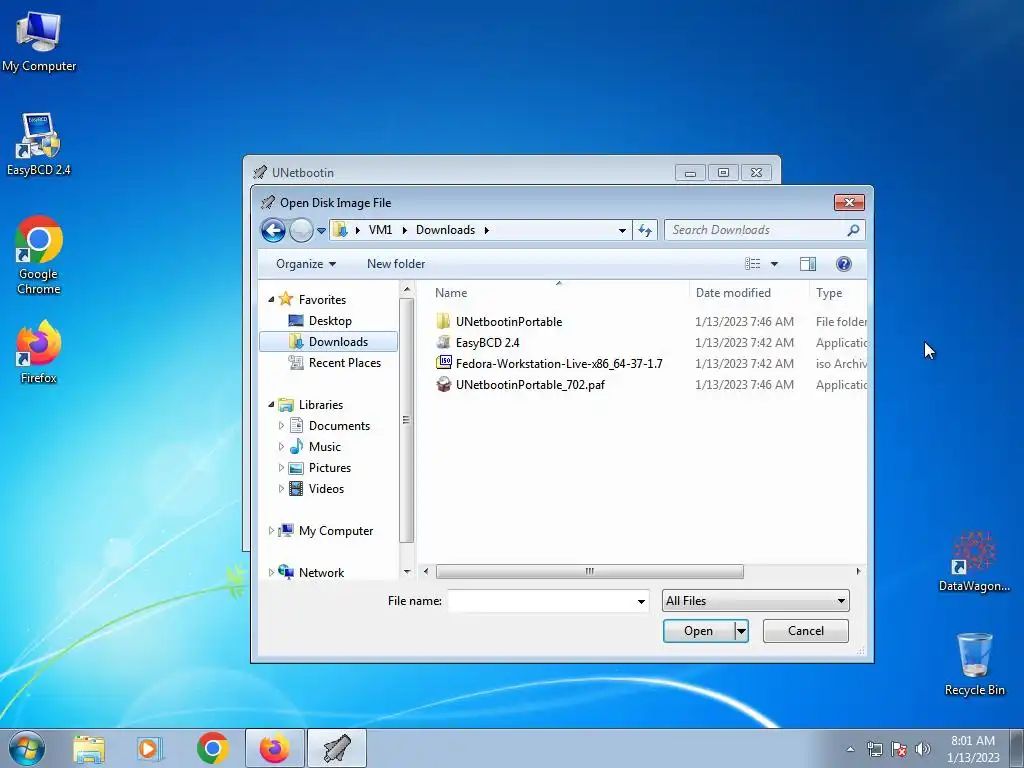
Task: Open the All Files type filter dropdown
Action: tap(756, 601)
